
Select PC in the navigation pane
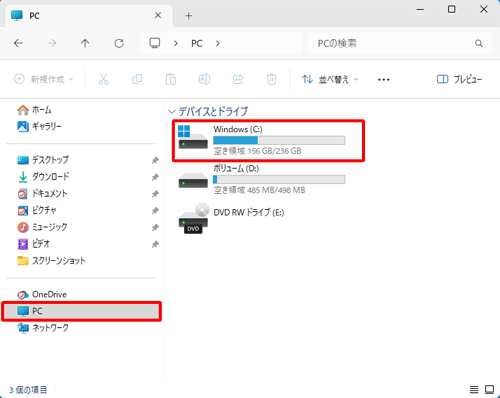[82, 311]
